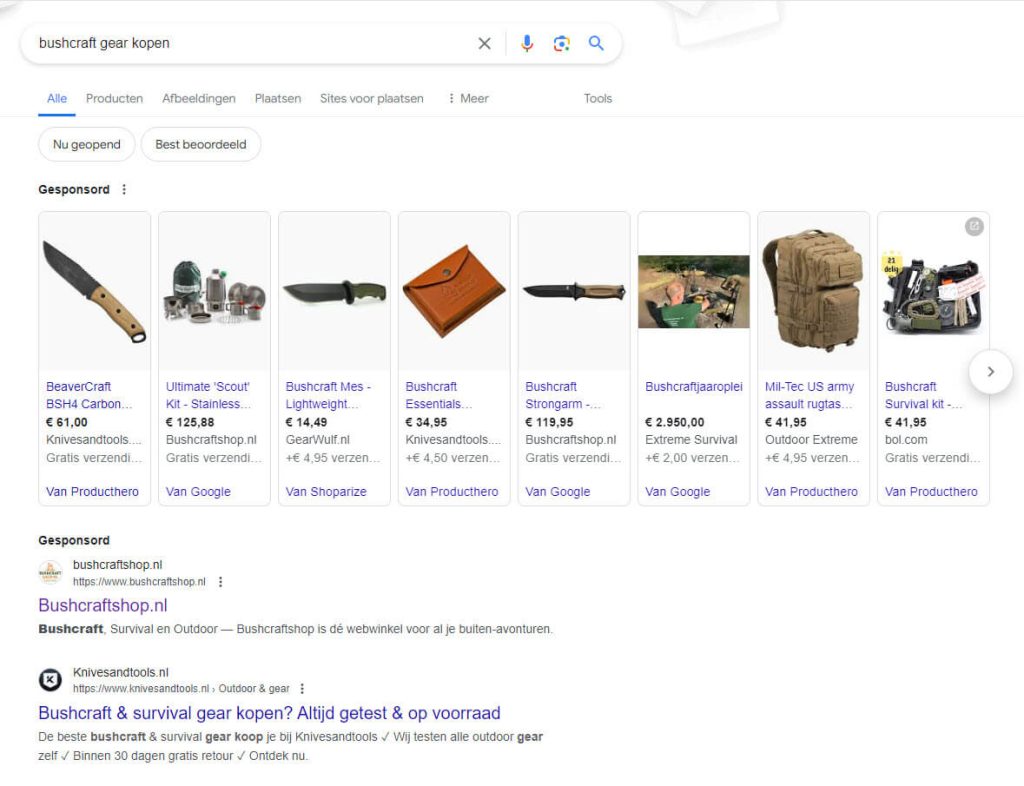Click the Outdoor Extreme seller name
Viewport: 1024px width, 786px height.
[x=810, y=440]
